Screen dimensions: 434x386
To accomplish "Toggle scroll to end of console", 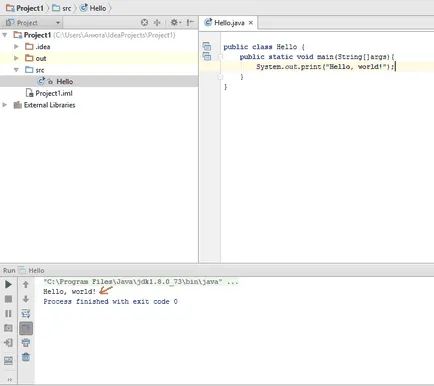I will (26, 328).
